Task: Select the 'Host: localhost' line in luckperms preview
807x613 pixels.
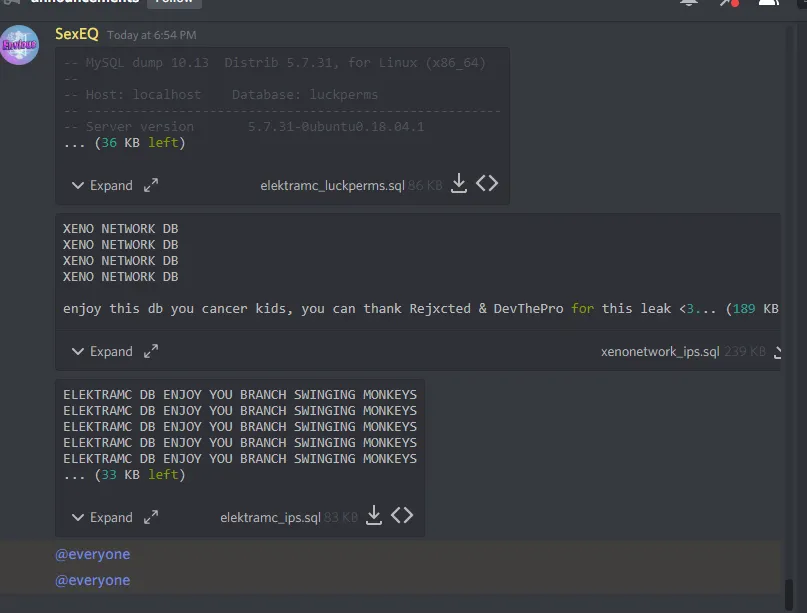Action: 221,95
